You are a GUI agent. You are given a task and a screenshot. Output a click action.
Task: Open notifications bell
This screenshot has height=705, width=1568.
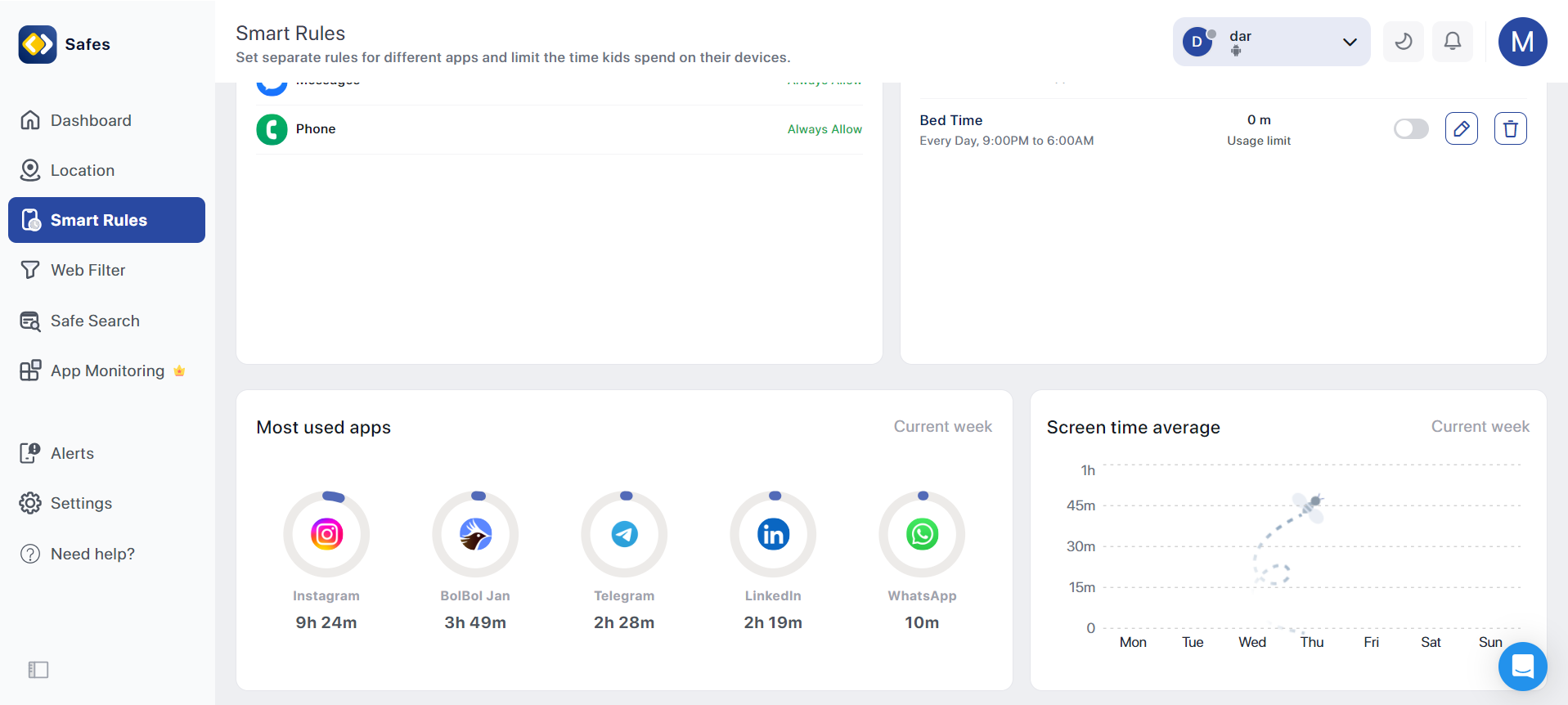point(1453,42)
